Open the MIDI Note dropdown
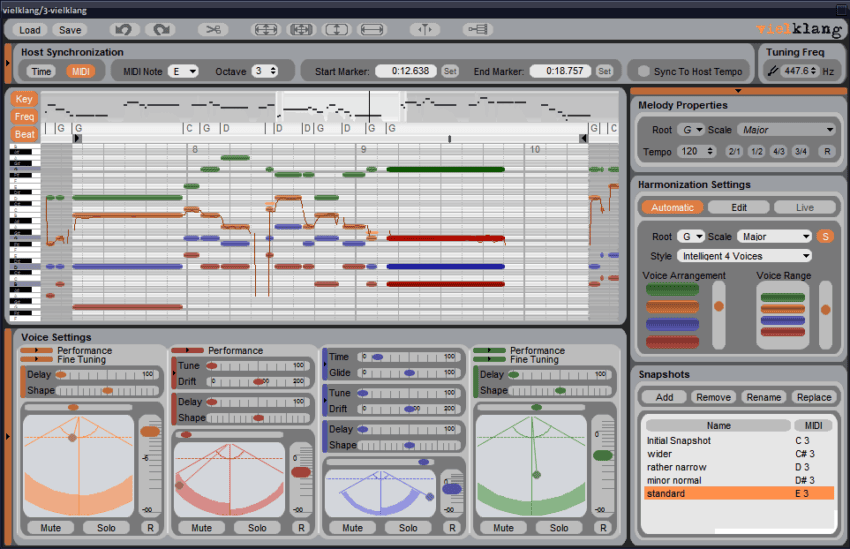 (x=183, y=71)
